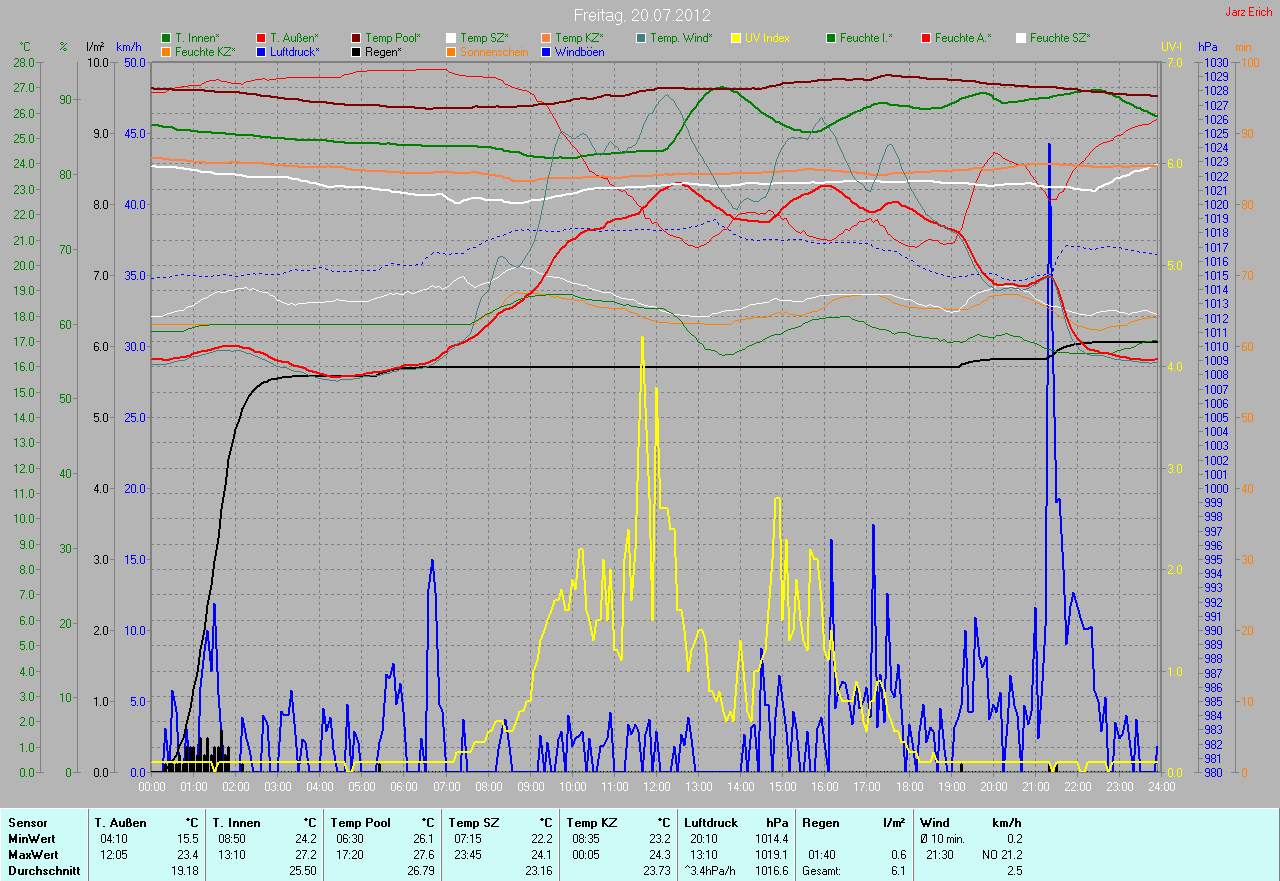
Task: Click the T. Außen minimum value '15.5'
Action: point(188,839)
